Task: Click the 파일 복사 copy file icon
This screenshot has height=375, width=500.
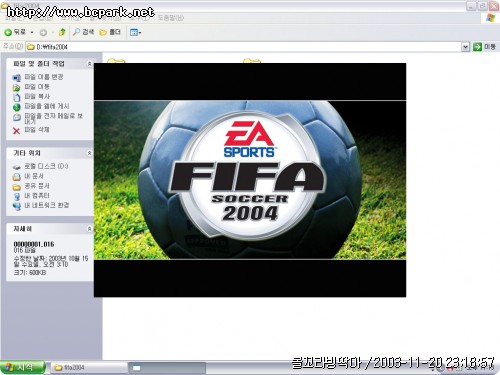Action: click(16, 97)
